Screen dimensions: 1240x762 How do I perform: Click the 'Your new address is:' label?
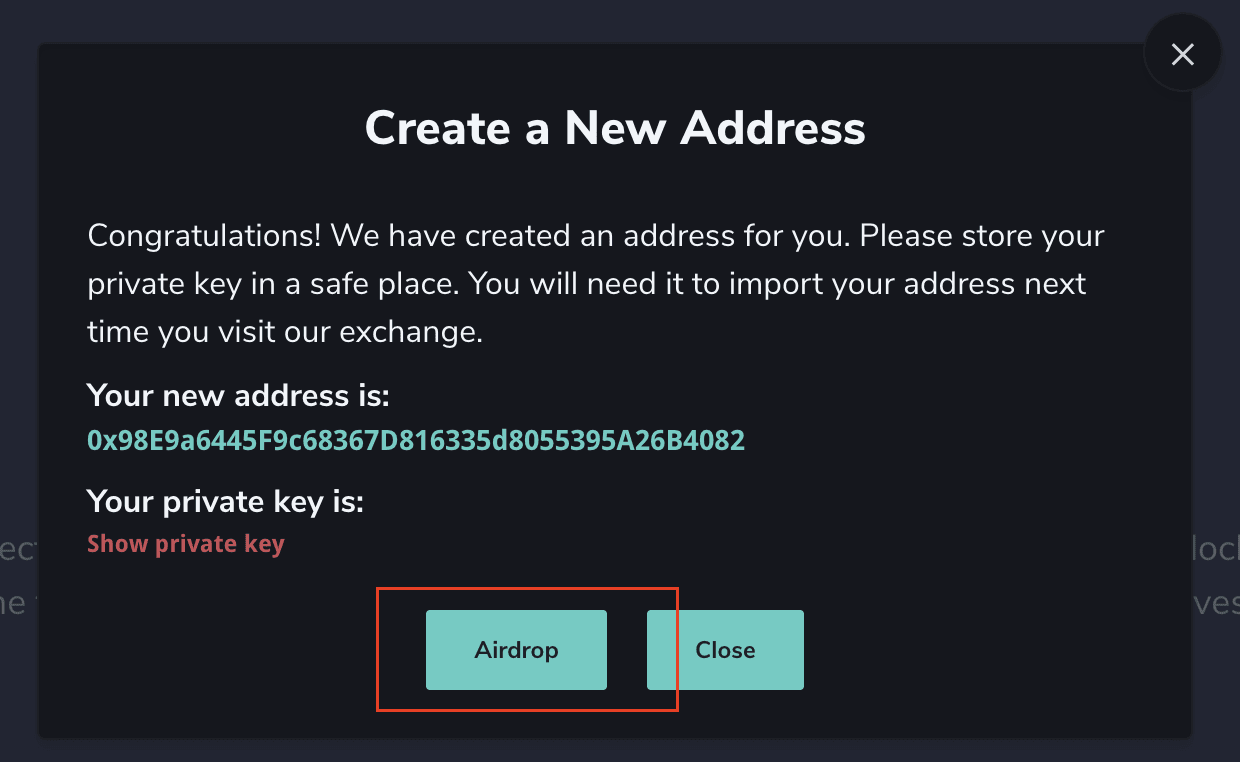(238, 396)
